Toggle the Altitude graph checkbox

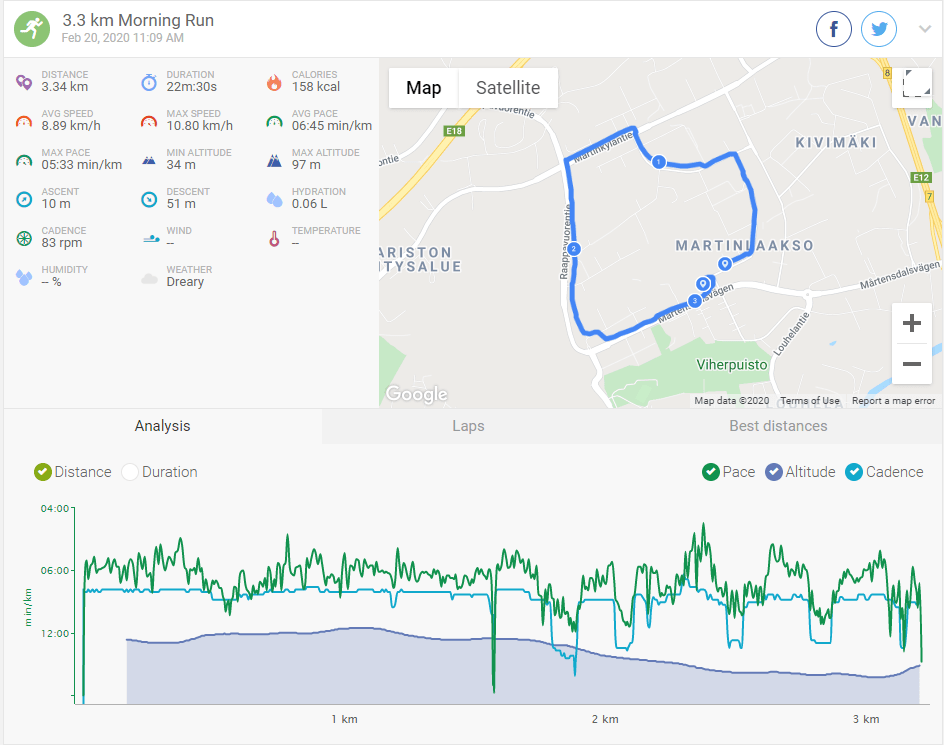click(774, 472)
